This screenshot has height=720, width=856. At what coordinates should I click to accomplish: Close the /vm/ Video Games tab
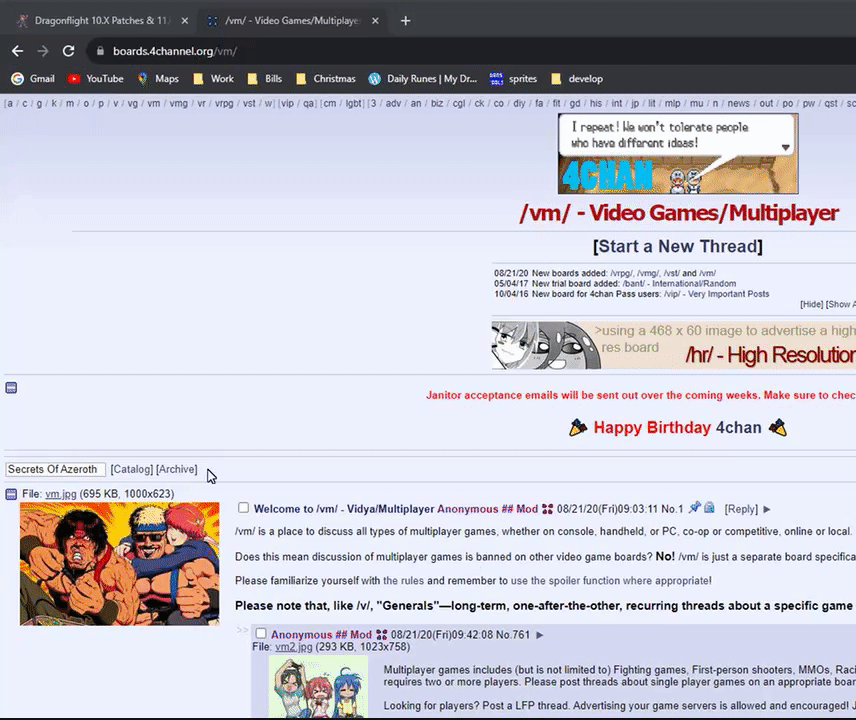[375, 21]
